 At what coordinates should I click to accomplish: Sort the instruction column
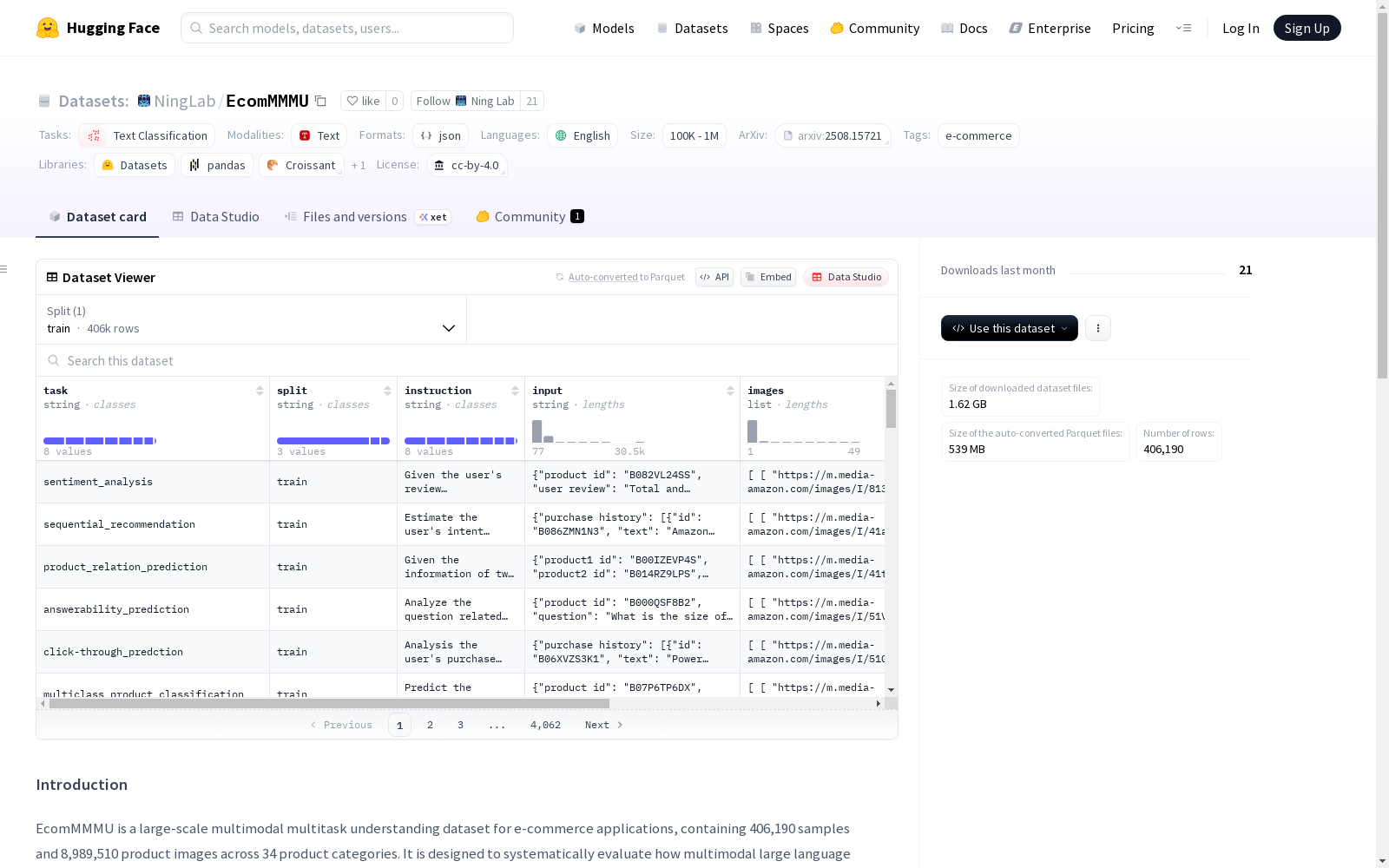[515, 391]
